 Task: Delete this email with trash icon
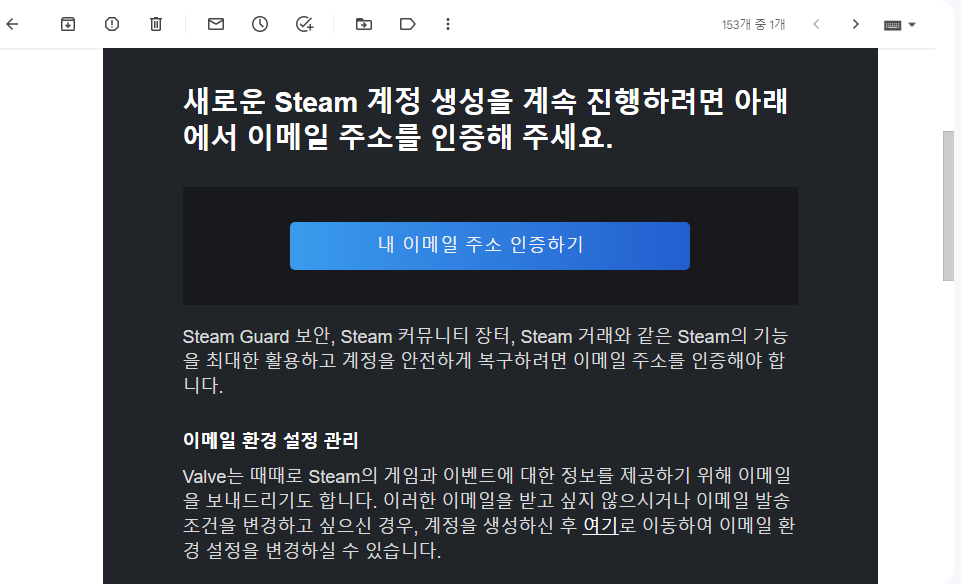pos(156,24)
